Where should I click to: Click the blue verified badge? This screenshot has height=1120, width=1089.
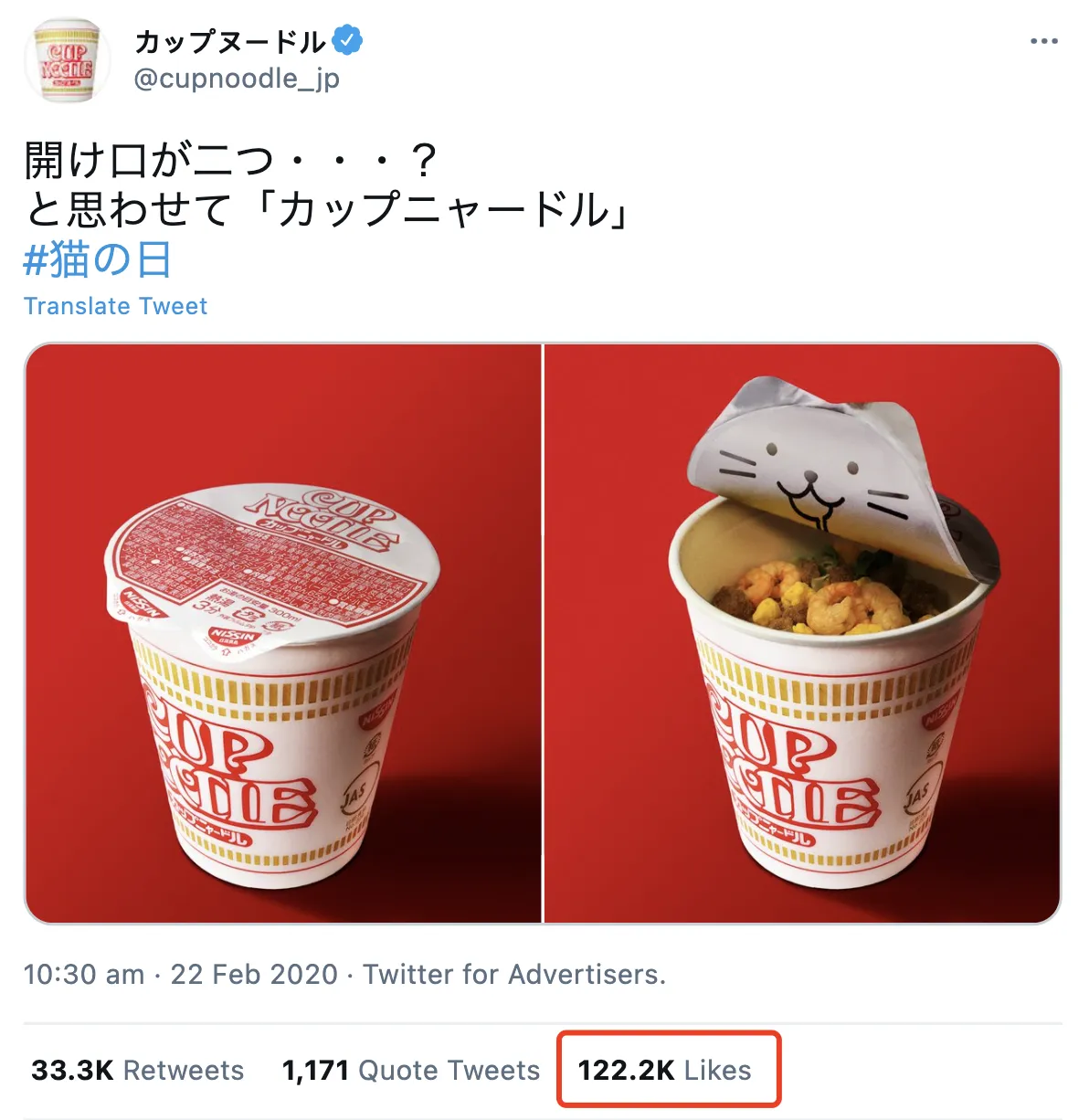point(347,41)
